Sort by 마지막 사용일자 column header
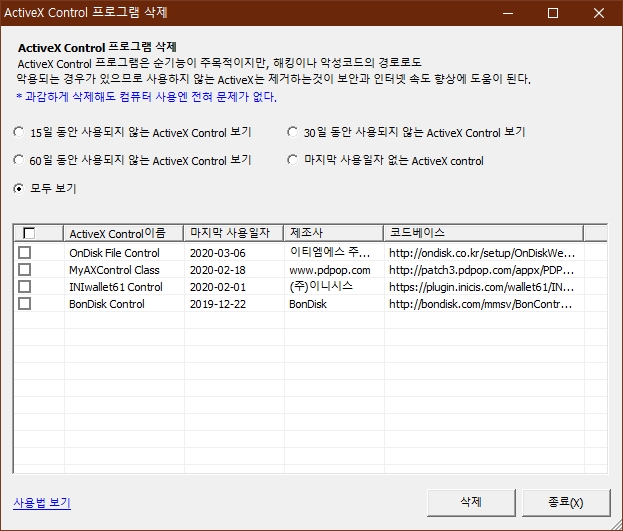Screen dimensions: 623x531 click(x=234, y=233)
